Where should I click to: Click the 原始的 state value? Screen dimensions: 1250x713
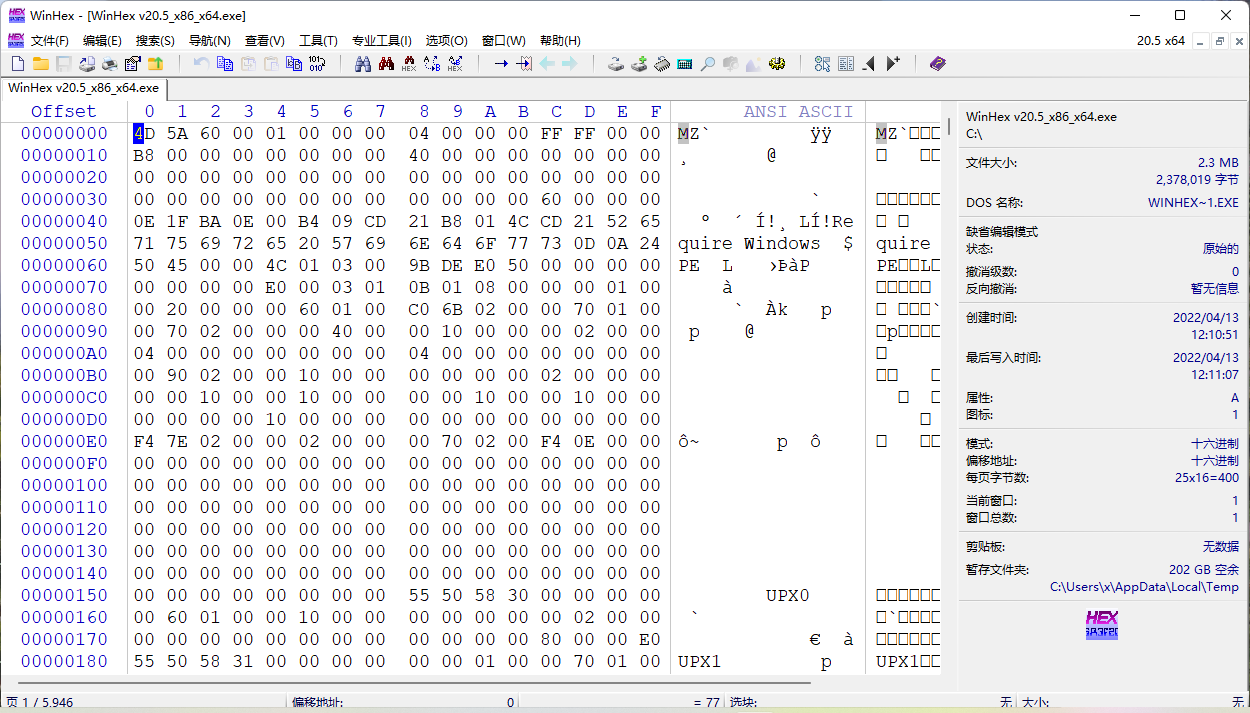click(x=1221, y=249)
